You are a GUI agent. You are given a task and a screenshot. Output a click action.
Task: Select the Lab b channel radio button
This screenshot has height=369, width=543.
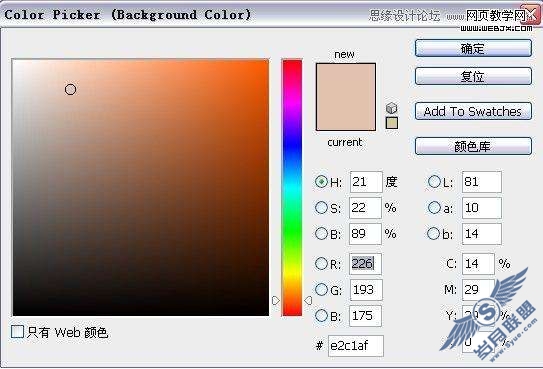433,234
